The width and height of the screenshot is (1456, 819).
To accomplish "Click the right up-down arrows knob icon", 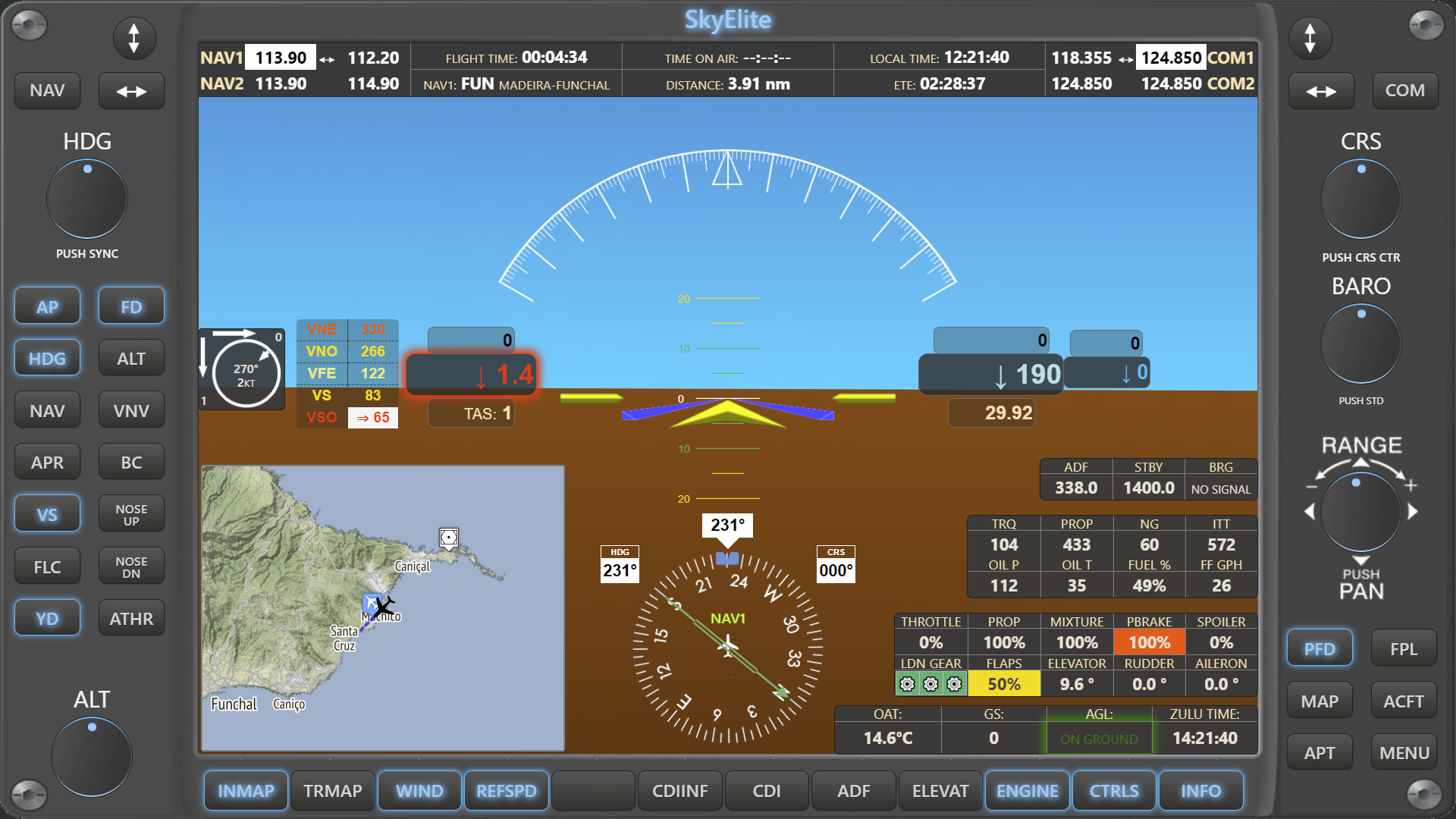I will click(x=1310, y=38).
